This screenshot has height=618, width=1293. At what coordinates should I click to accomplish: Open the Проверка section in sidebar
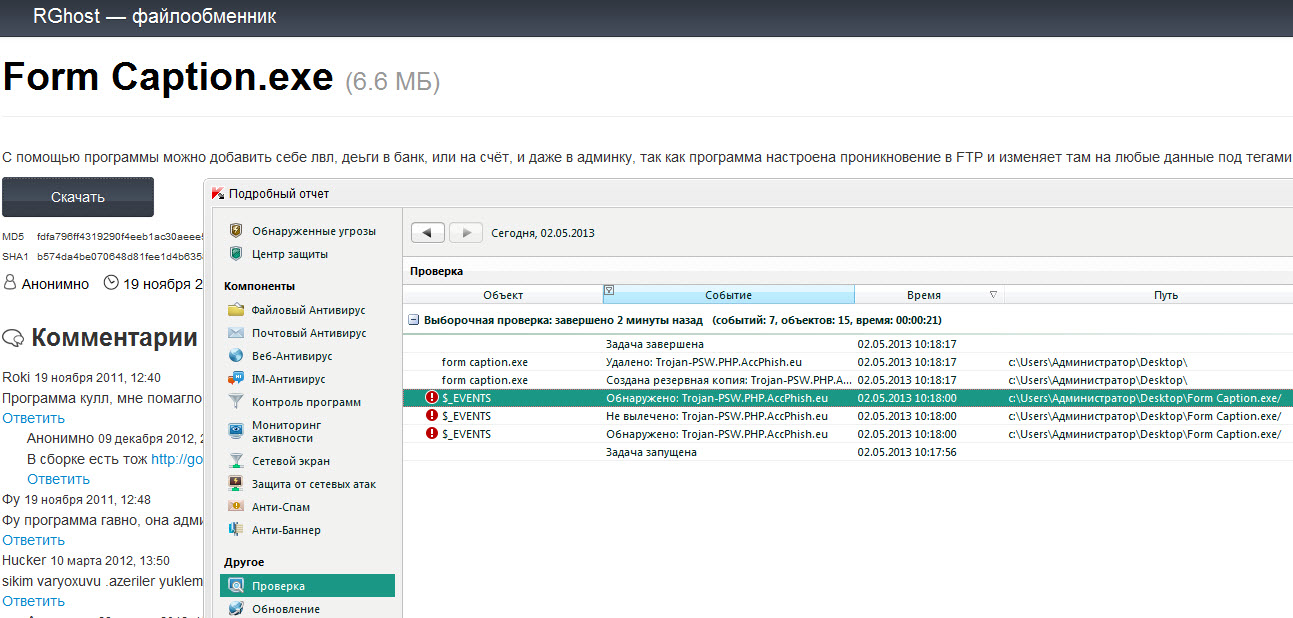(278, 586)
